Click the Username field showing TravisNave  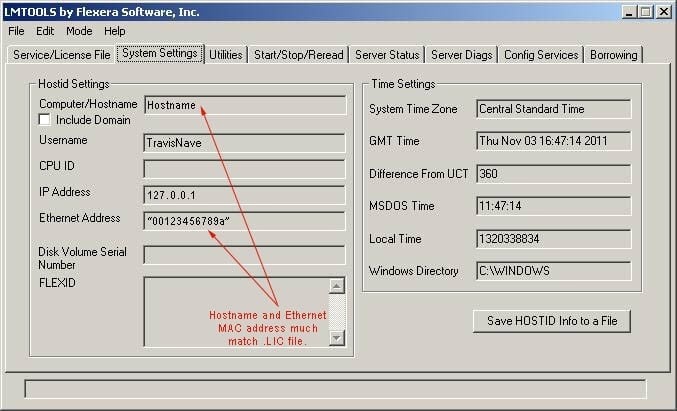(244, 143)
